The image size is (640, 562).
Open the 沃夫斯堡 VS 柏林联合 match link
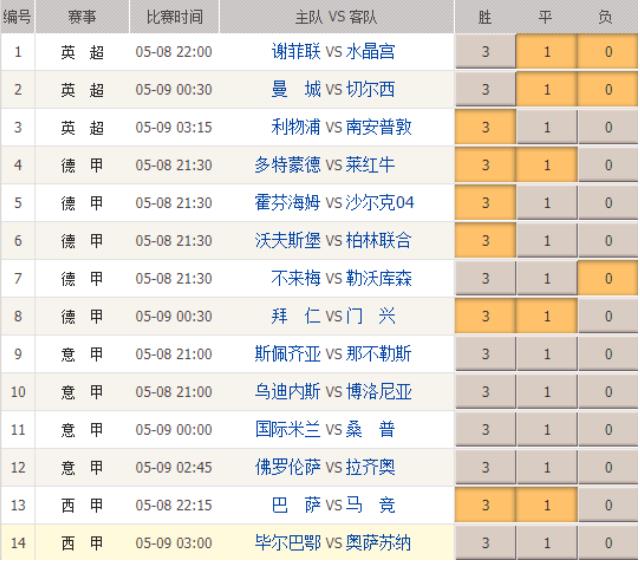(x=333, y=240)
